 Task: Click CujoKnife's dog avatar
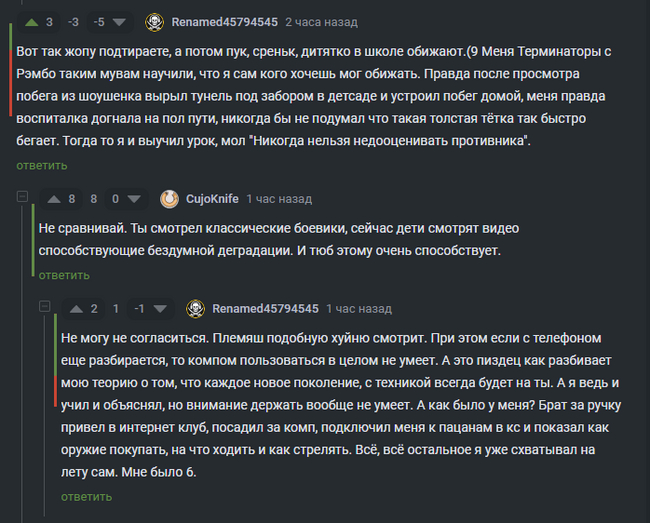[169, 199]
